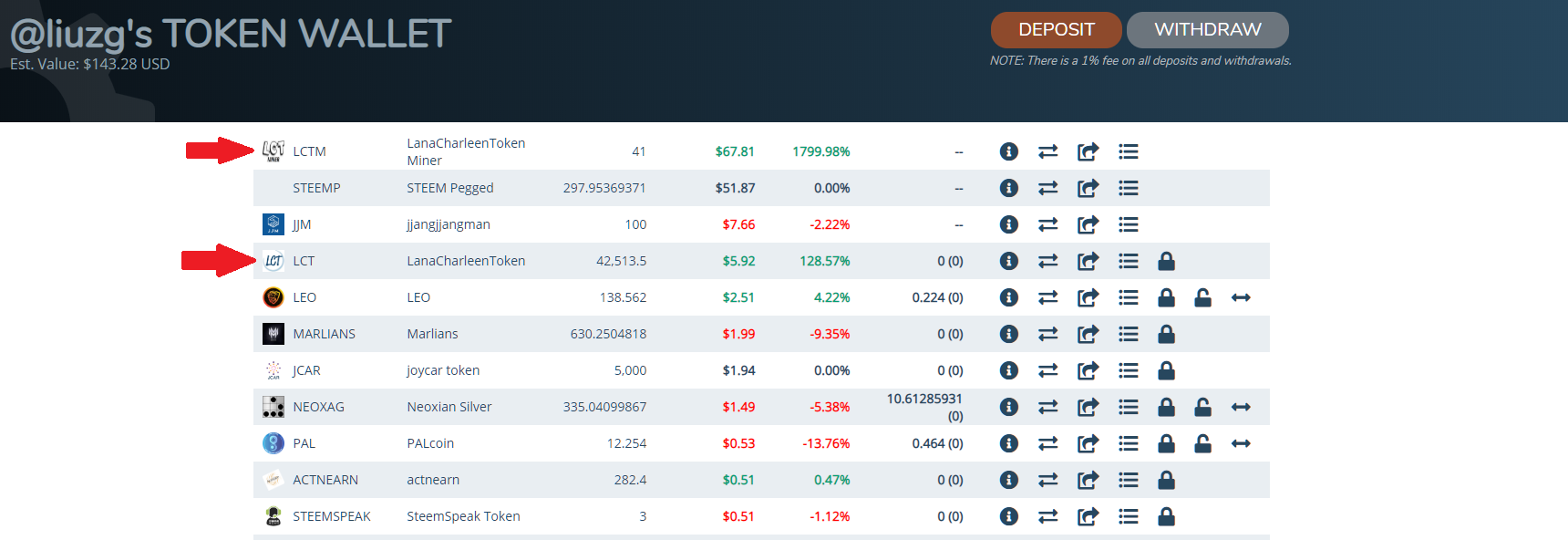Click send icon in LCT row
Image resolution: width=1568 pixels, height=540 pixels.
click(1088, 261)
